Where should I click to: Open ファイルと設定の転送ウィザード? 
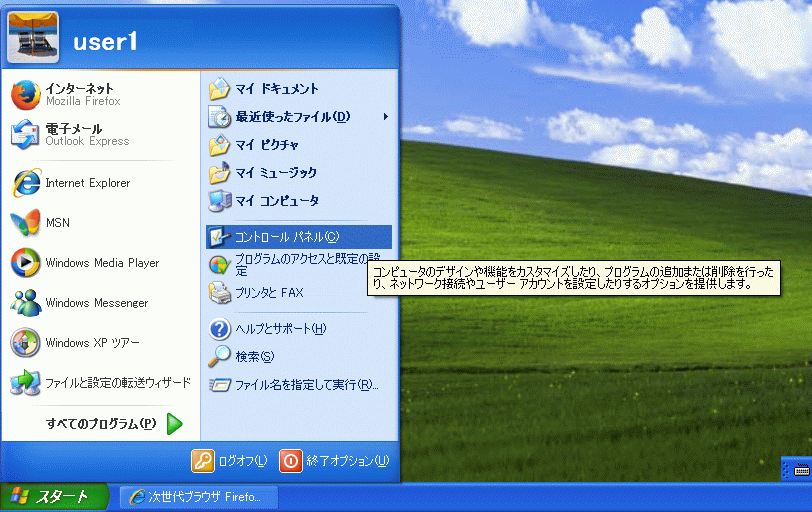click(x=115, y=383)
